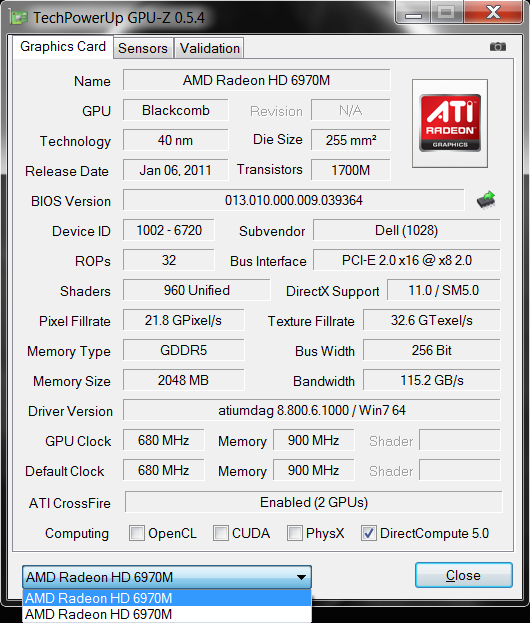Switch to the Sensors tab
Screen dimensions: 530x623
(x=143, y=48)
